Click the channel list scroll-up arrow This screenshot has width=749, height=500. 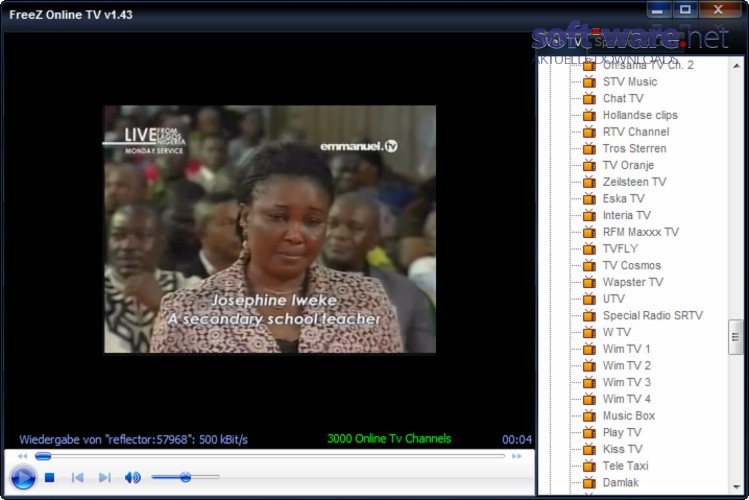pyautogui.click(x=736, y=65)
